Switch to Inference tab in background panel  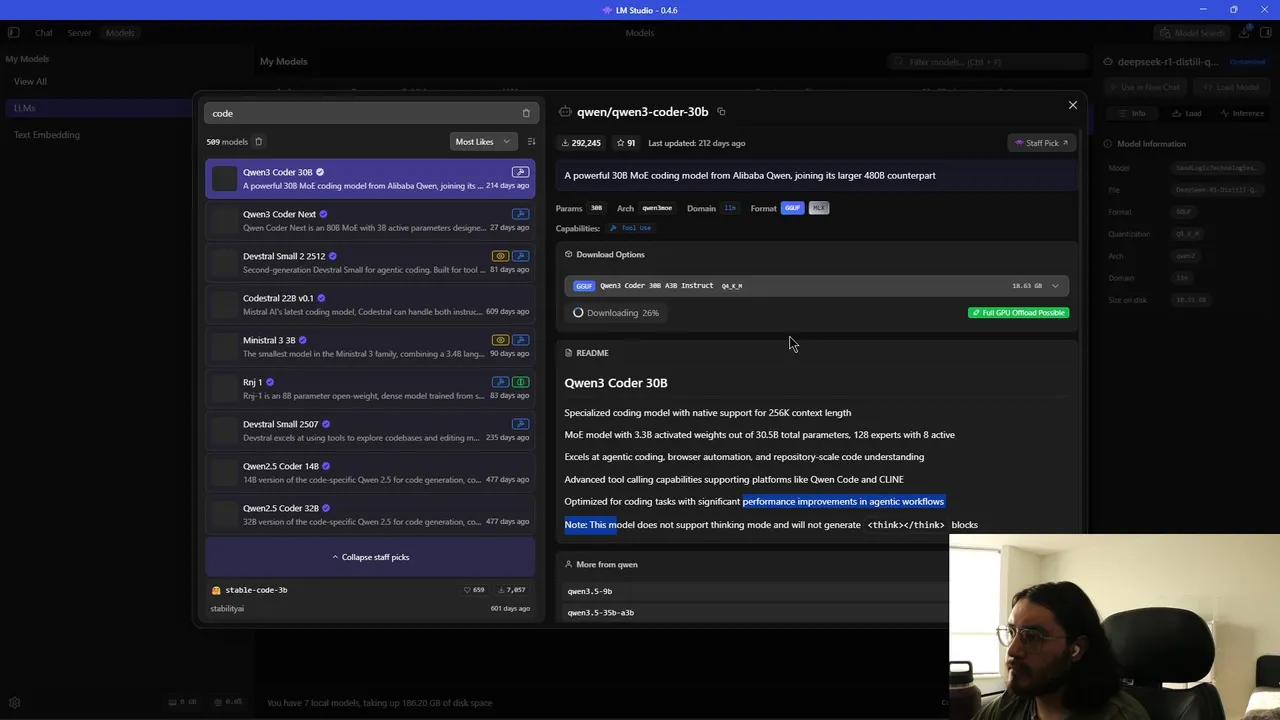click(1242, 113)
